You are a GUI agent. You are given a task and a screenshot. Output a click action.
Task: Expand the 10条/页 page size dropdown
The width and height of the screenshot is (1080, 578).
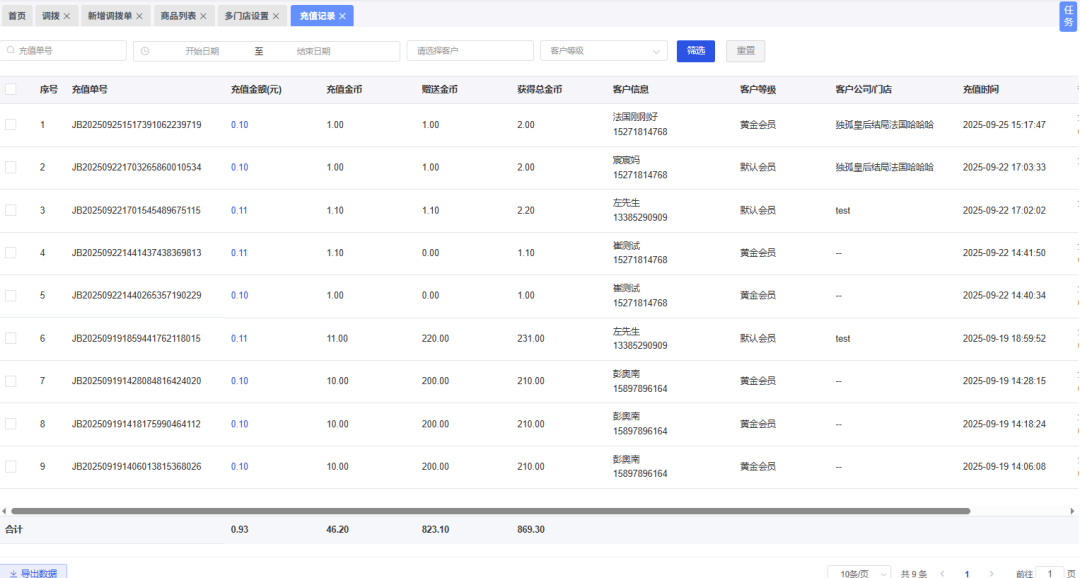point(859,574)
